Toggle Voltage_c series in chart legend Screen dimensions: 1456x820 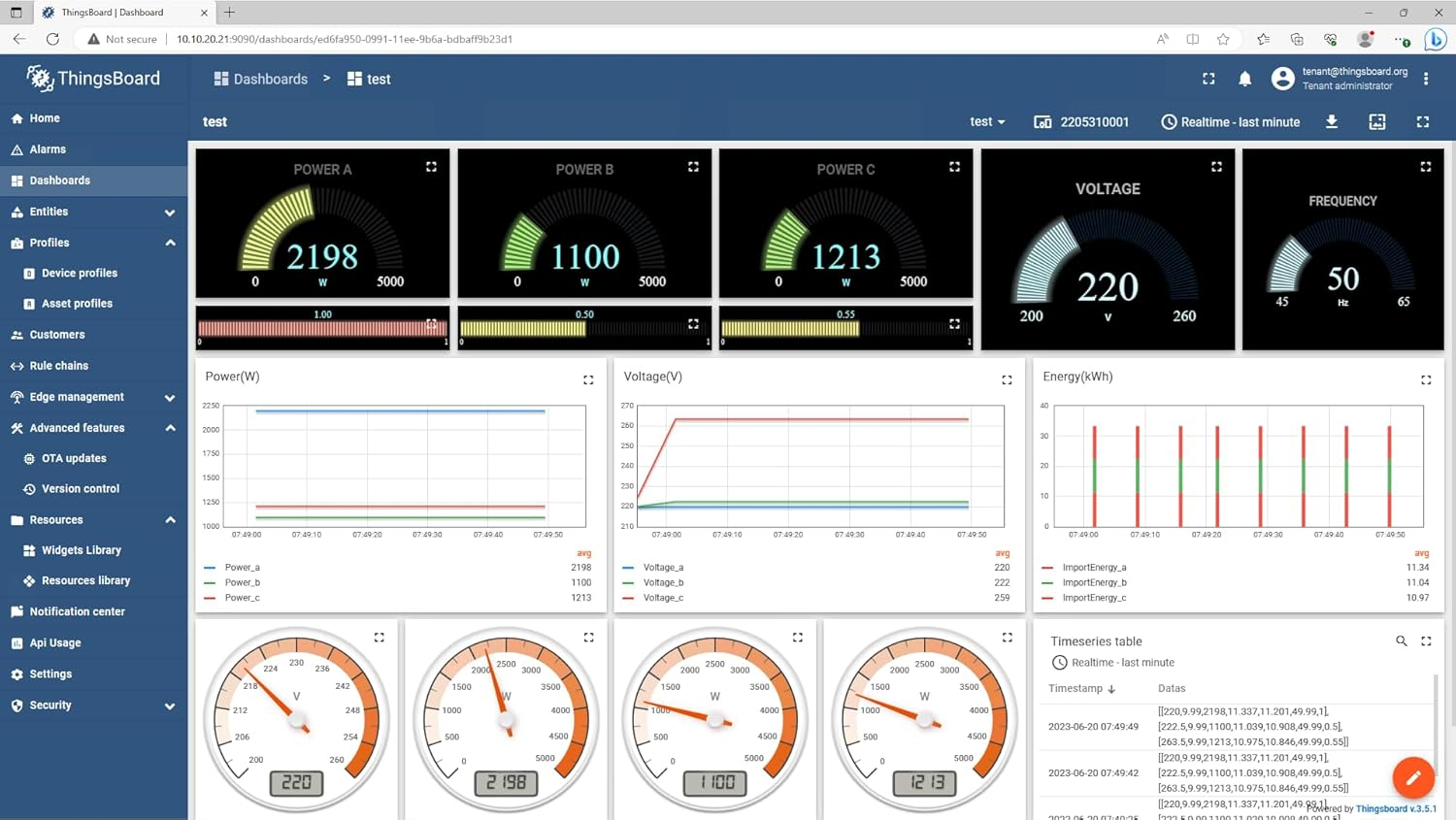(x=663, y=598)
